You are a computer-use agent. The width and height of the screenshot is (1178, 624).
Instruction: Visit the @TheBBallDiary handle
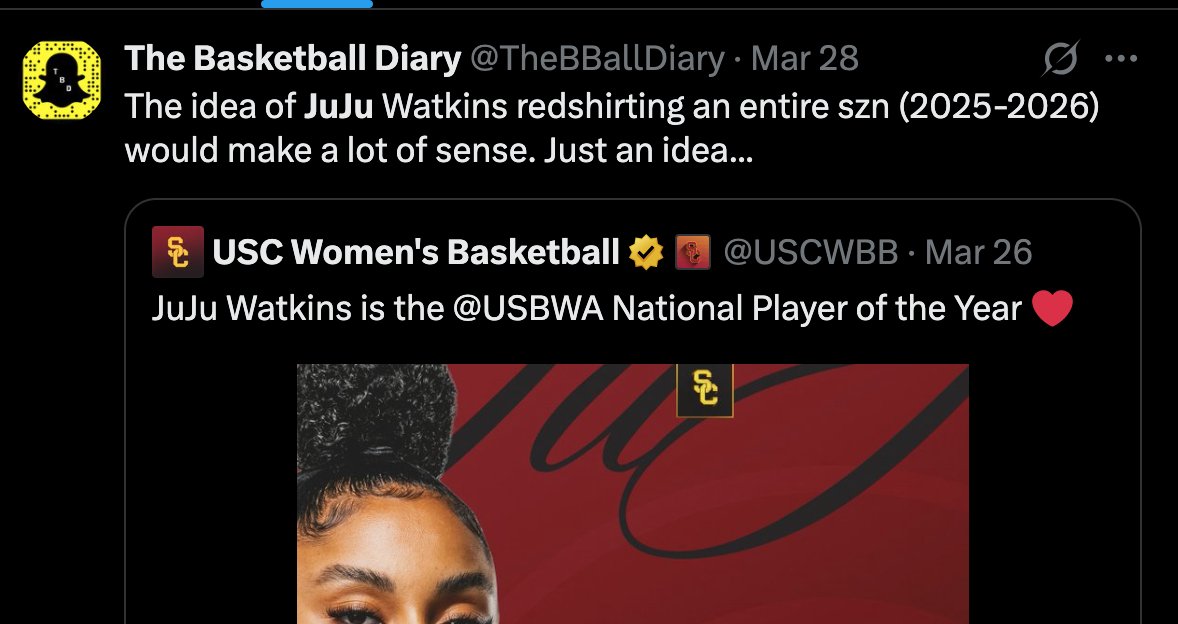click(597, 59)
